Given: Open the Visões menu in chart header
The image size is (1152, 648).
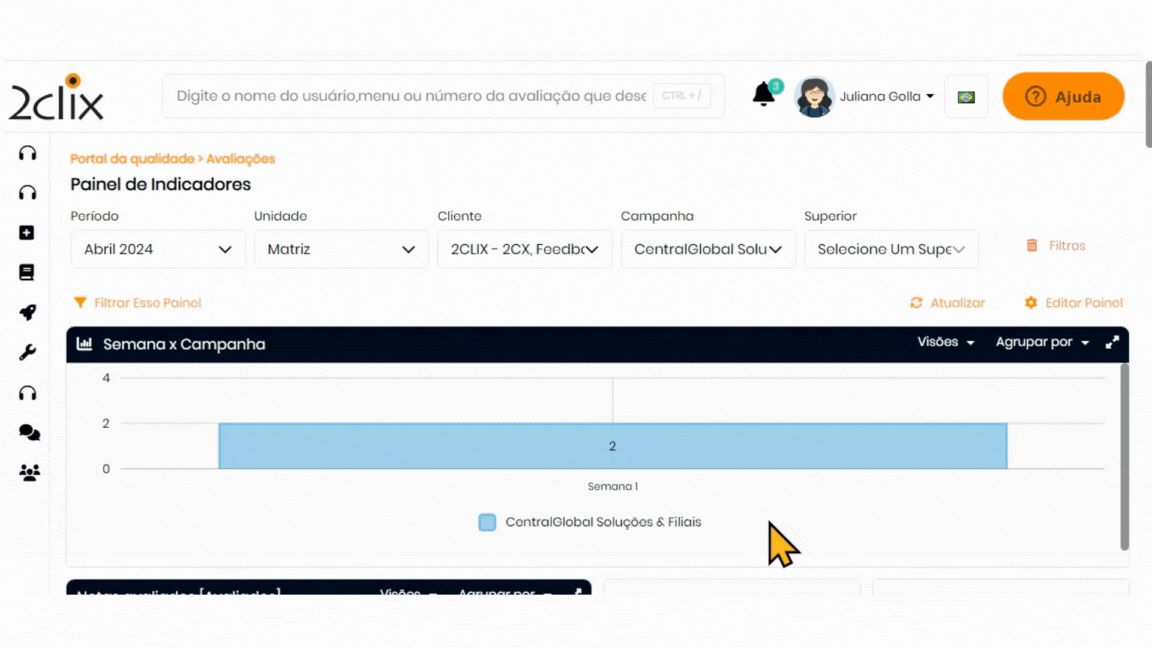Looking at the screenshot, I should coord(946,343).
